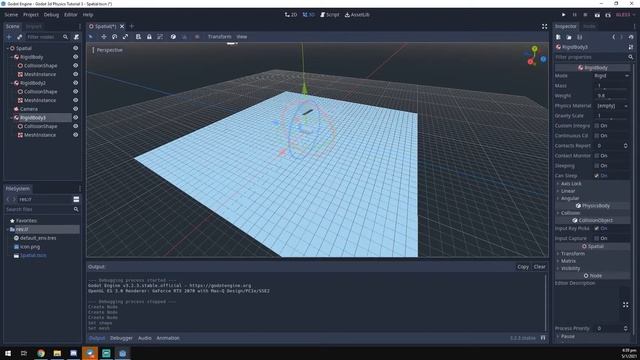Image resolution: width=640 pixels, height=360 pixels.
Task: Play the current scene clapper icon
Action: [x=597, y=15]
